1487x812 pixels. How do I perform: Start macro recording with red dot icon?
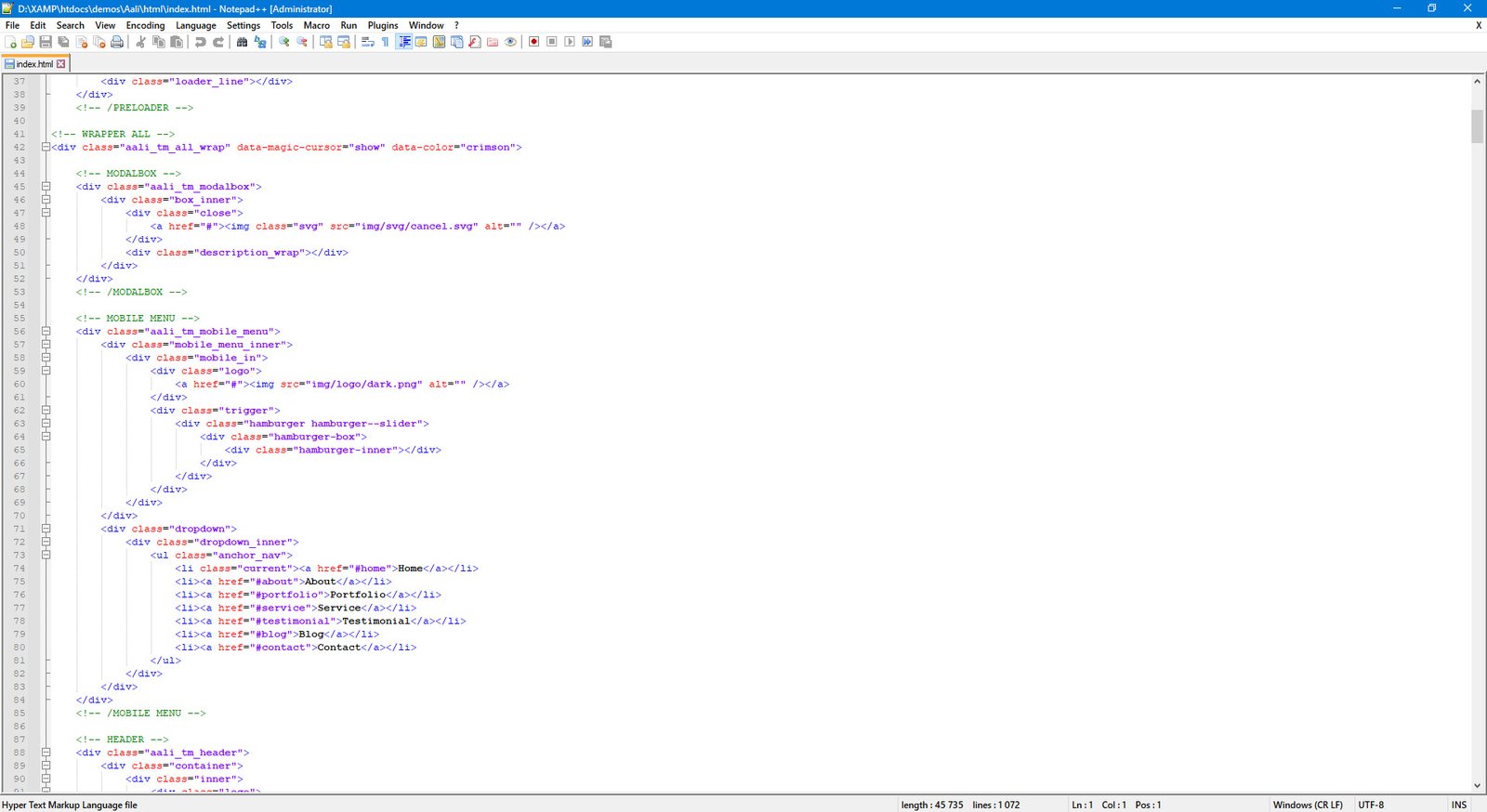[x=533, y=42]
